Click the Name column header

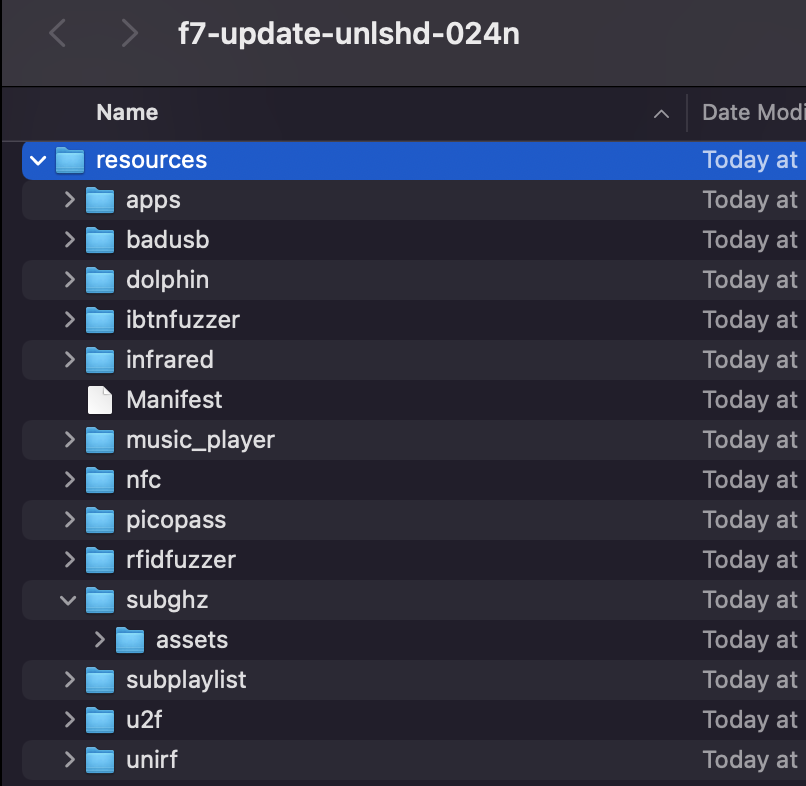click(x=127, y=112)
